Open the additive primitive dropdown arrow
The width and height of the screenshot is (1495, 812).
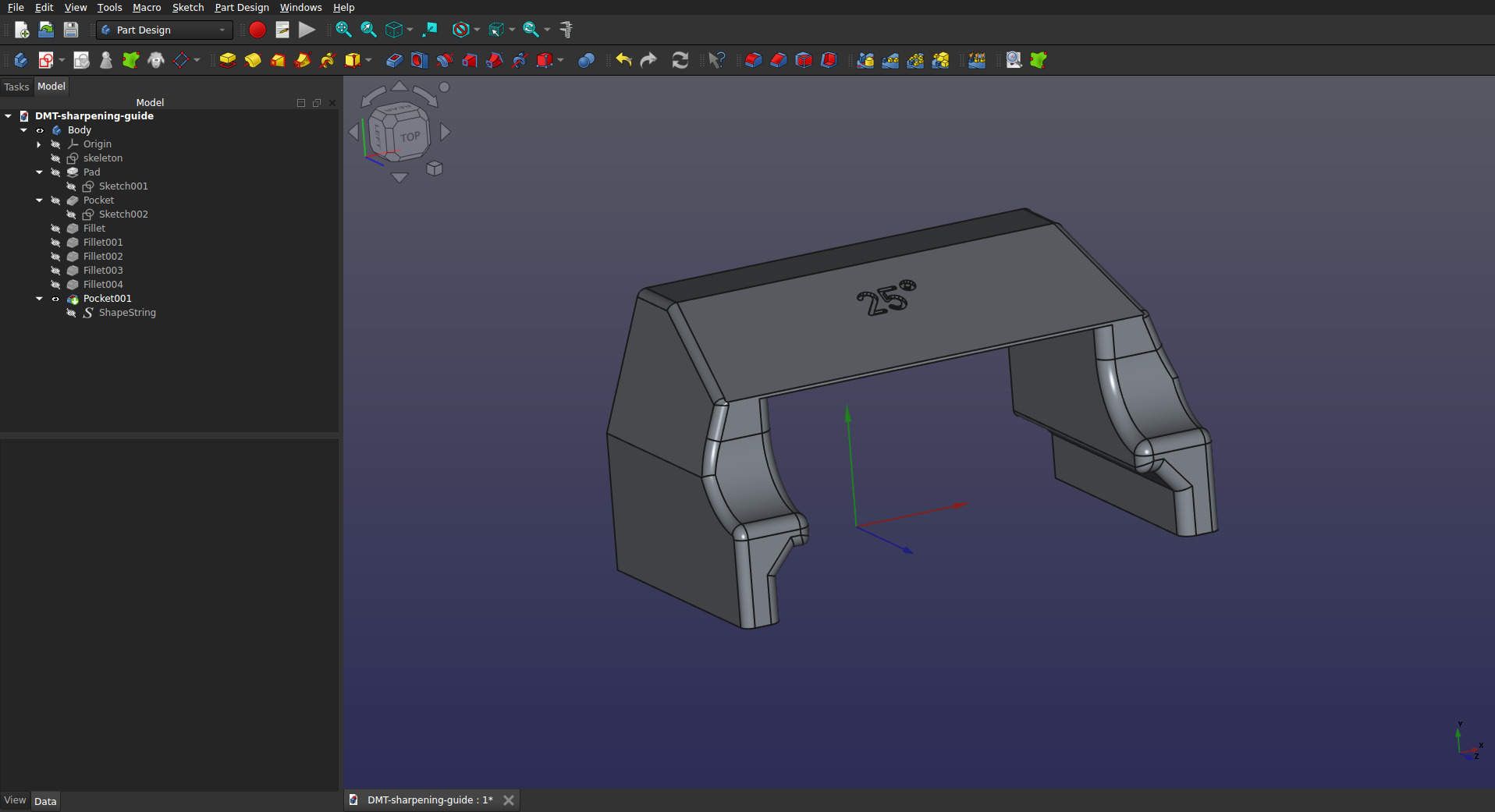(x=368, y=60)
